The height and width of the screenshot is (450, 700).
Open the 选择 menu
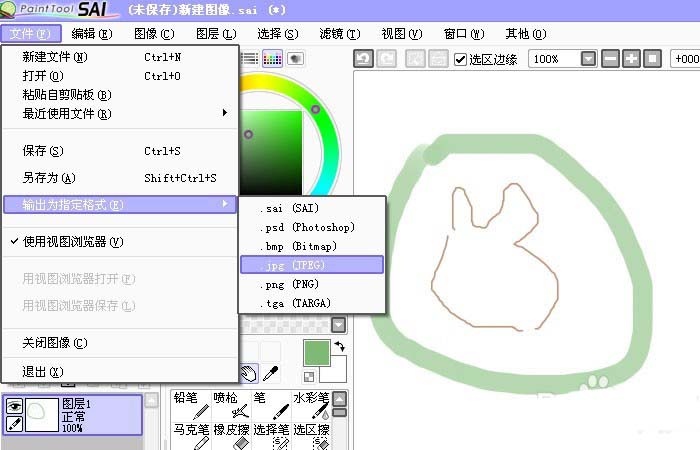pos(278,33)
